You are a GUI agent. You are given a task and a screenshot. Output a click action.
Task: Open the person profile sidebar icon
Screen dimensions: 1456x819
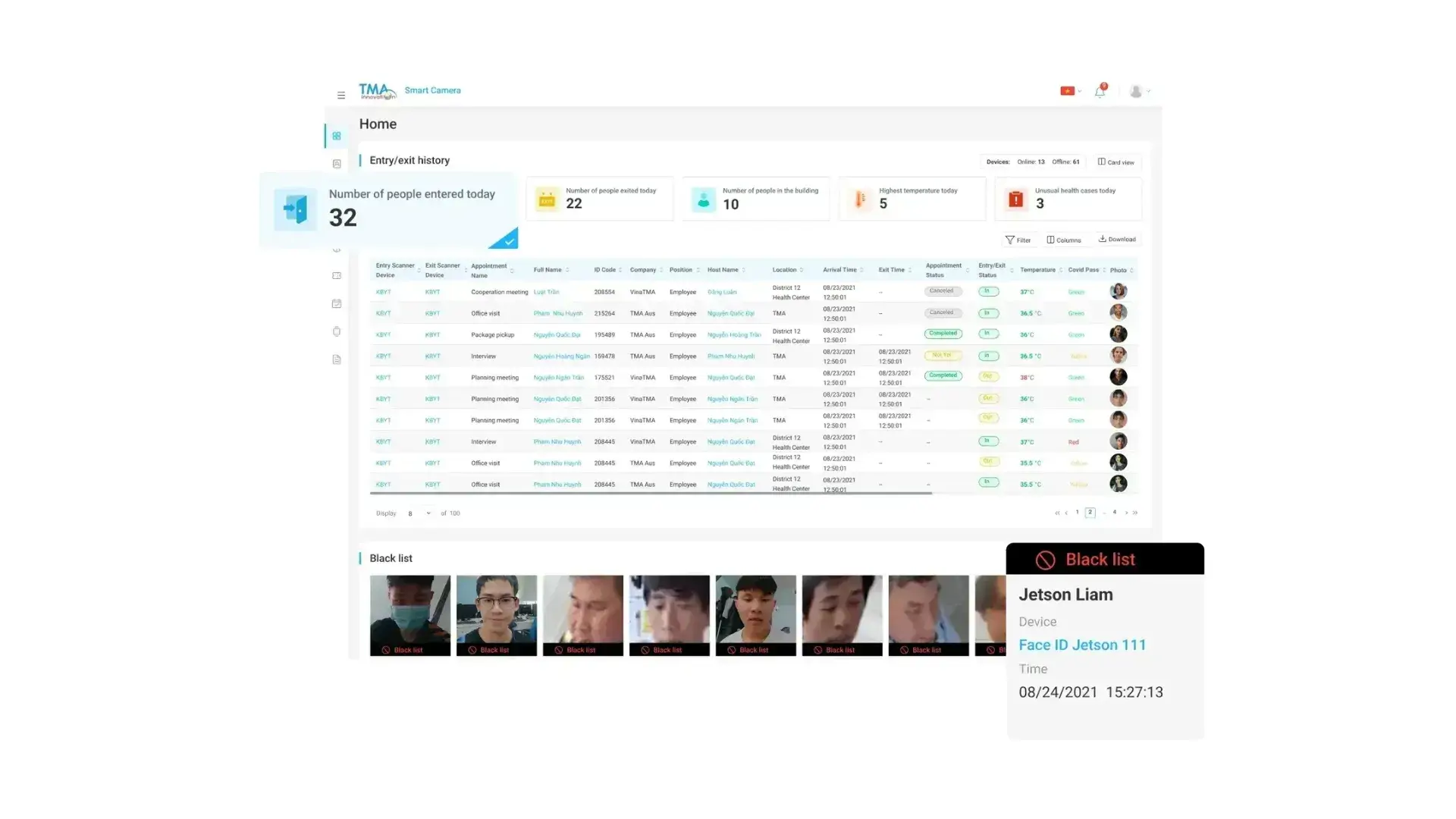[x=337, y=164]
